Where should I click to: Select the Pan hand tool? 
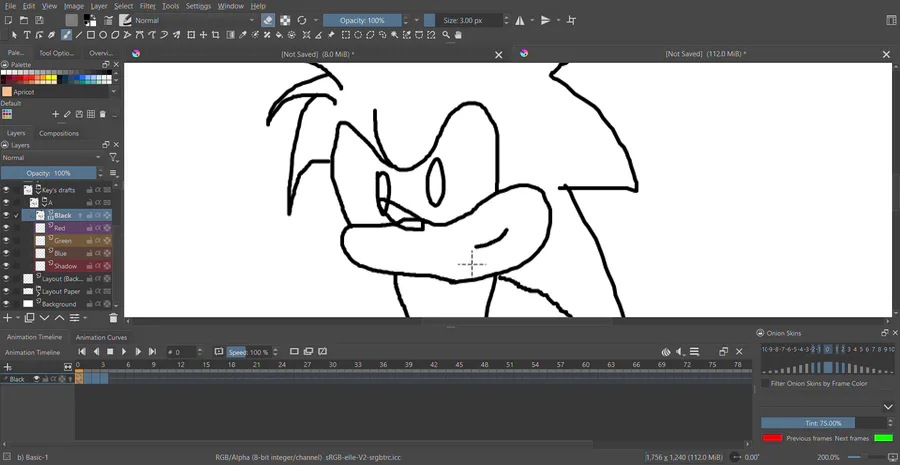pyautogui.click(x=458, y=35)
